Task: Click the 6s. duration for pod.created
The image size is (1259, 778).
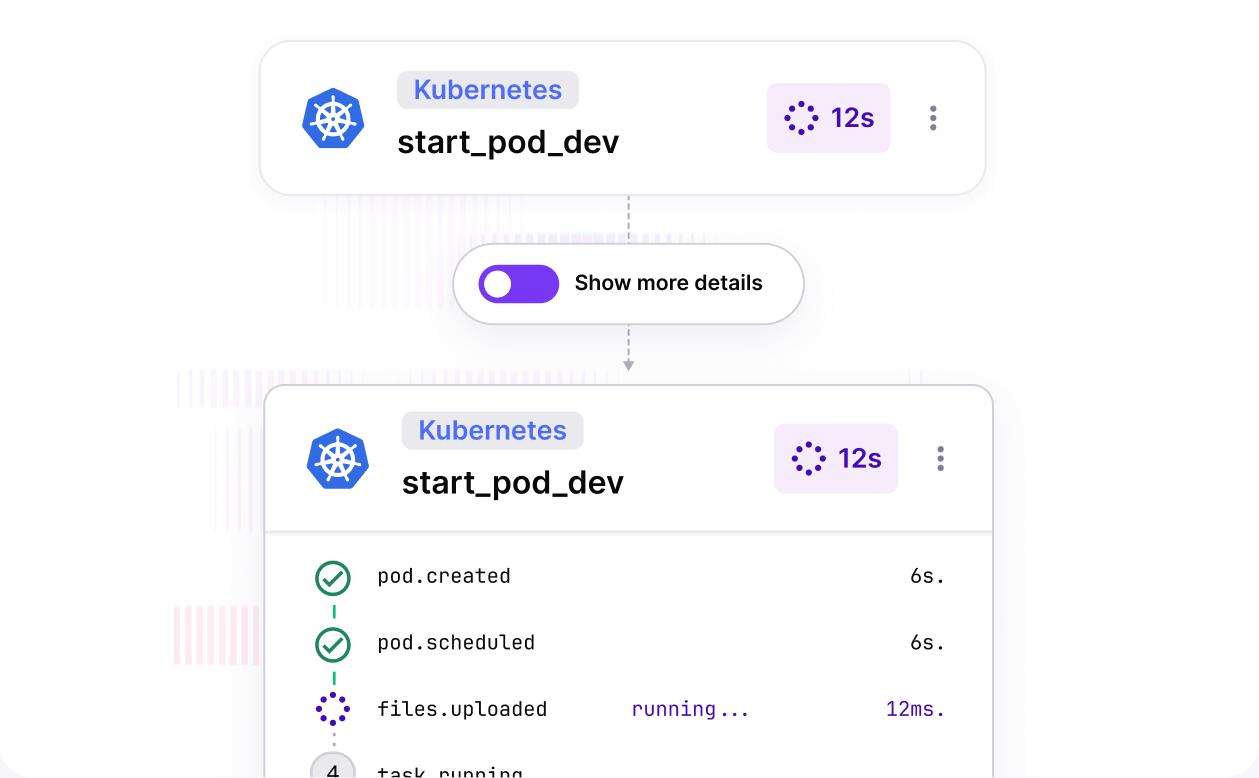Action: [927, 576]
